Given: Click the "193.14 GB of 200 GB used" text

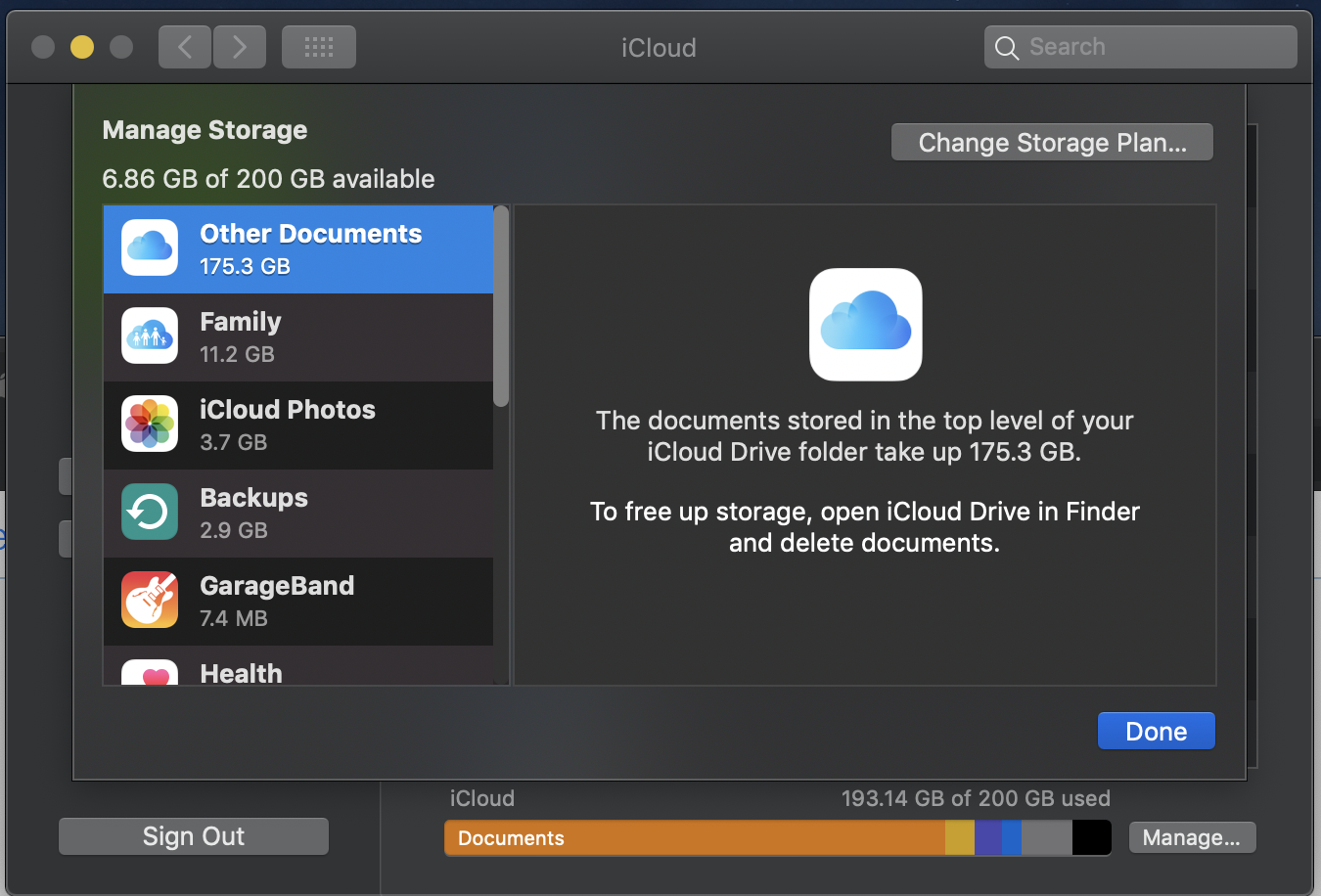Looking at the screenshot, I should click(976, 798).
